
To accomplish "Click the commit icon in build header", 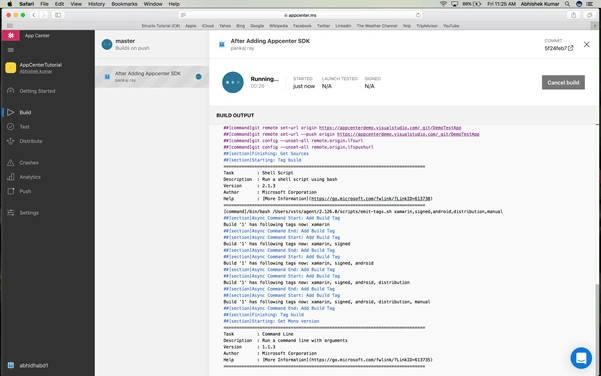I will pos(222,44).
